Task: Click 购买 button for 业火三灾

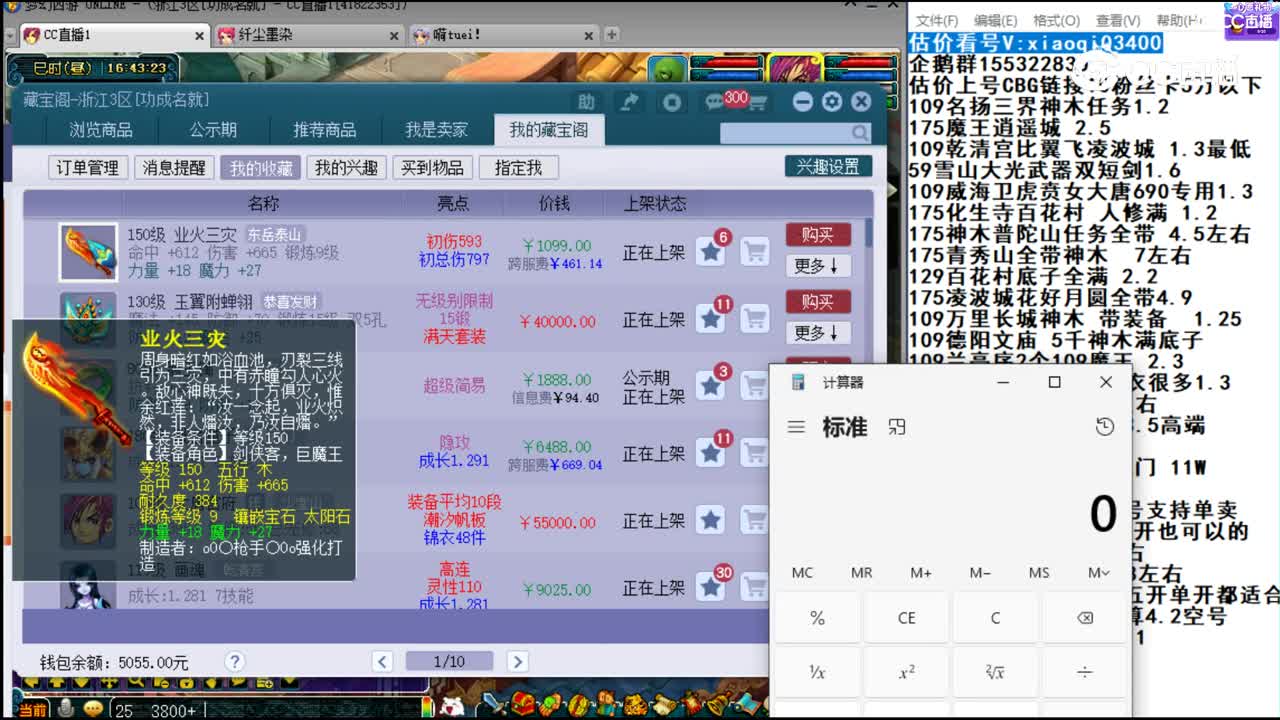Action: (x=818, y=235)
